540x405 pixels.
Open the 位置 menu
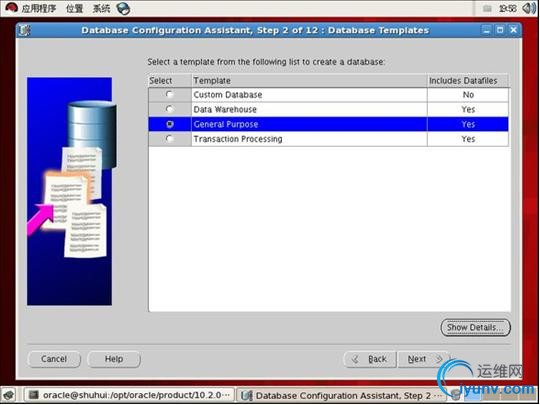(x=74, y=8)
